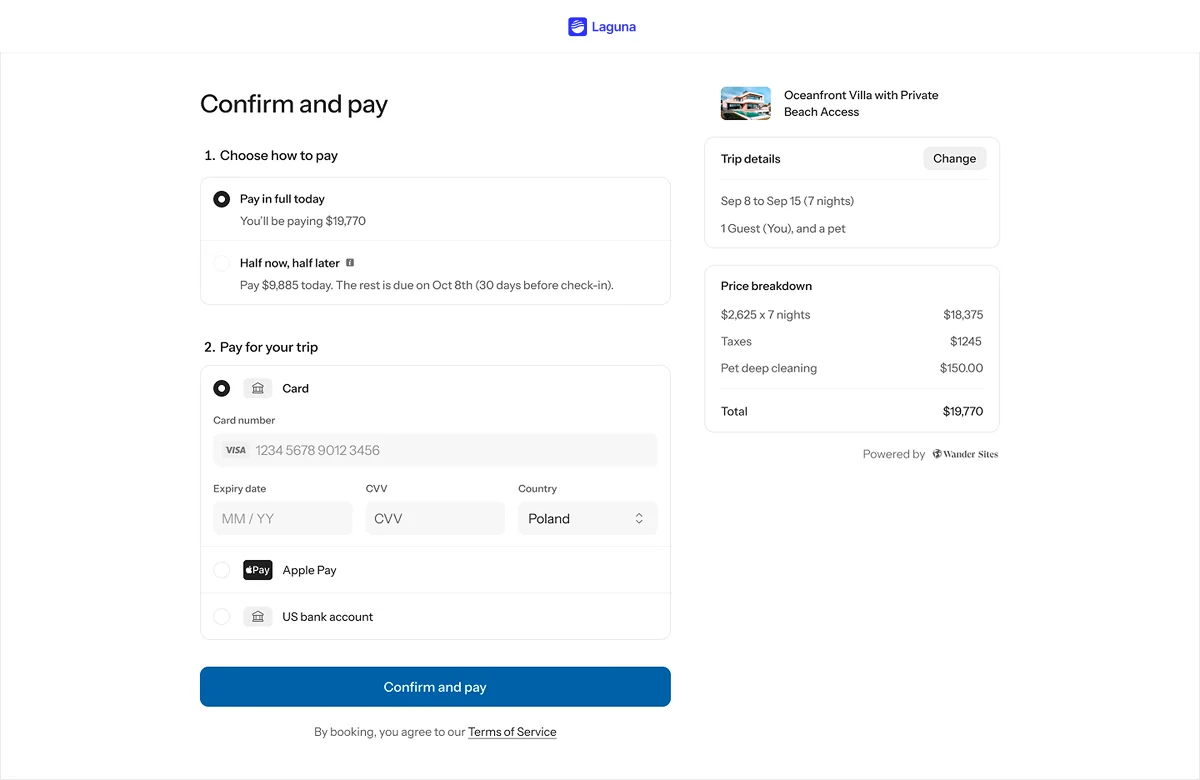The image size is (1200, 780).
Task: Click the info icon beside Half now, half later
Action: pos(350,263)
